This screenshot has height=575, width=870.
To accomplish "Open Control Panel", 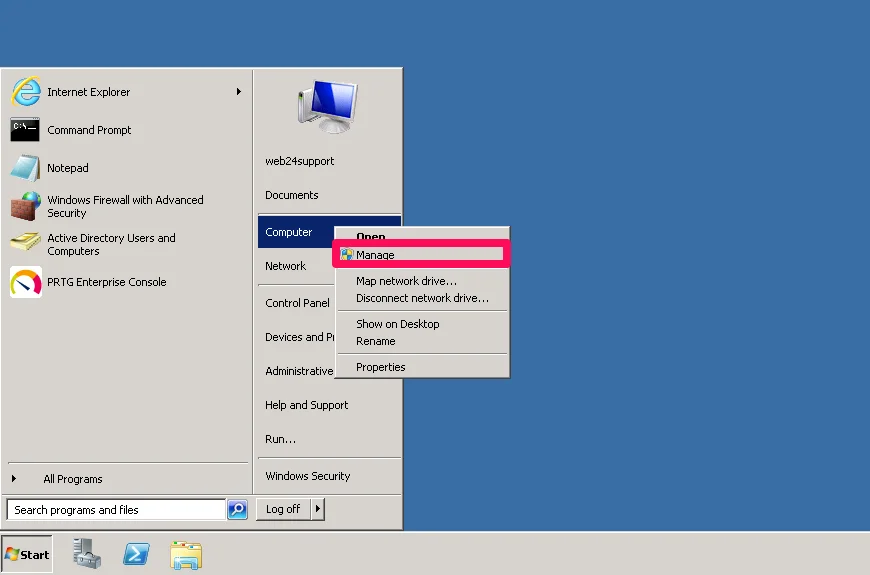I will (x=297, y=303).
